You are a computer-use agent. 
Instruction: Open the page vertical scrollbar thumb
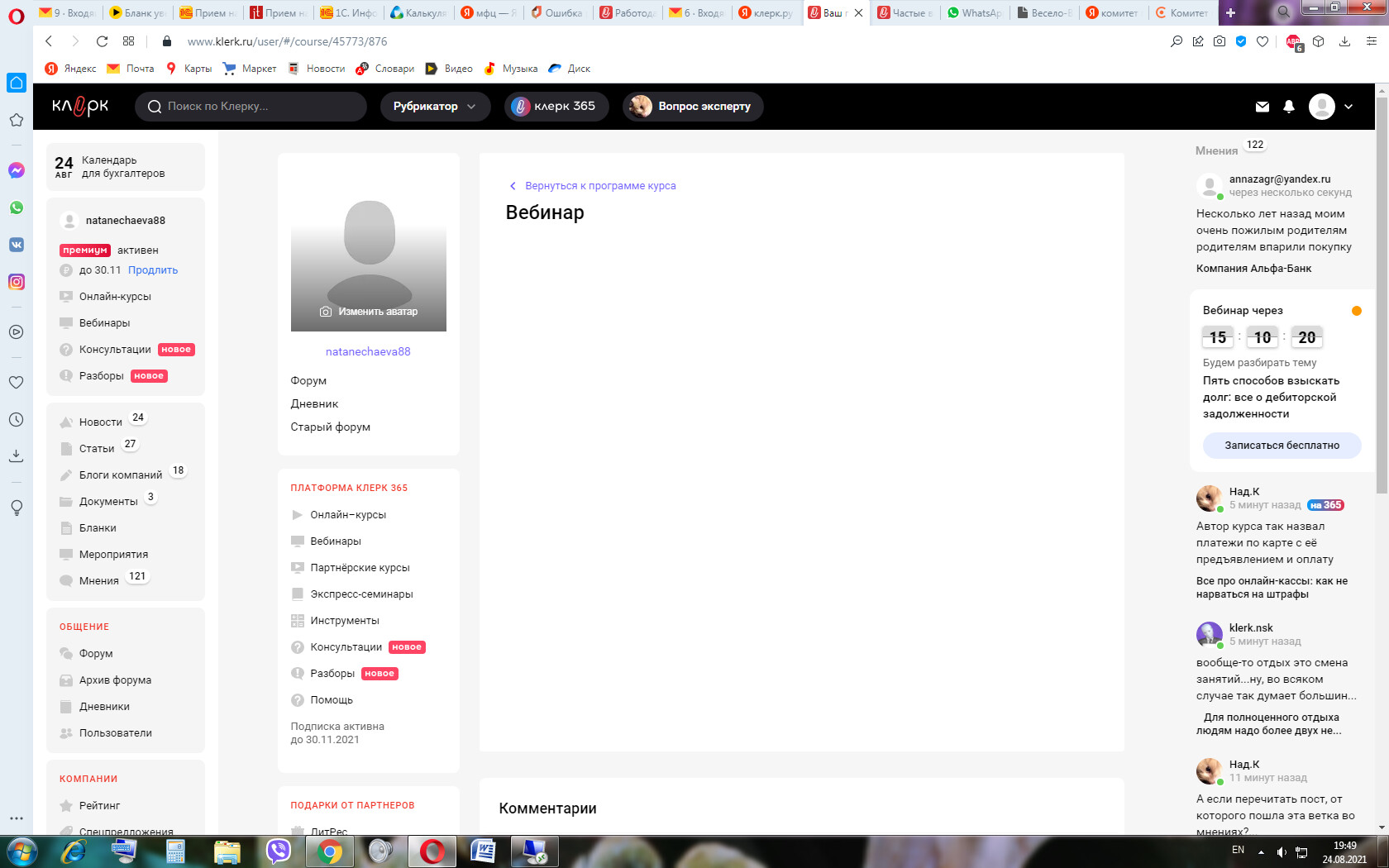[x=1382, y=295]
